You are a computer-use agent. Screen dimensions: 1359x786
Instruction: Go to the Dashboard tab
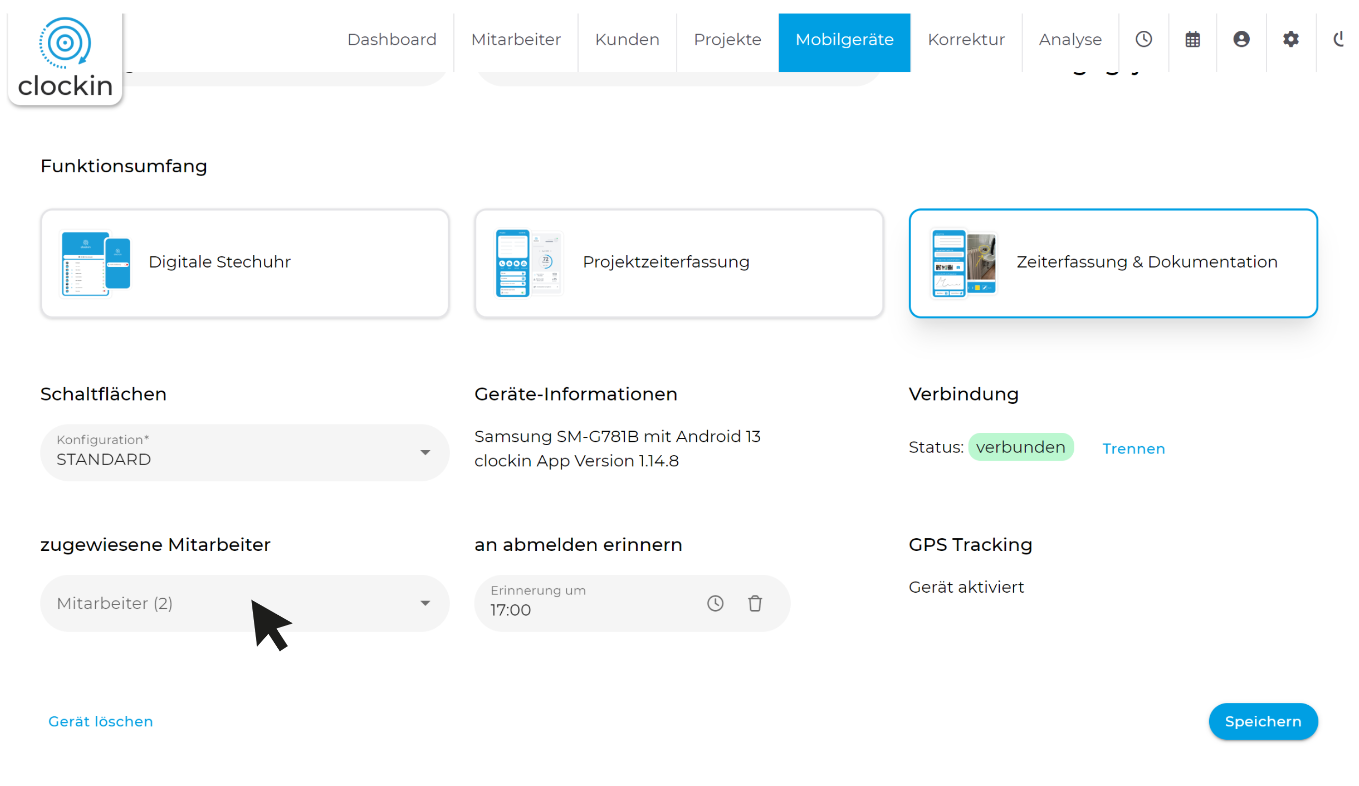pos(392,40)
